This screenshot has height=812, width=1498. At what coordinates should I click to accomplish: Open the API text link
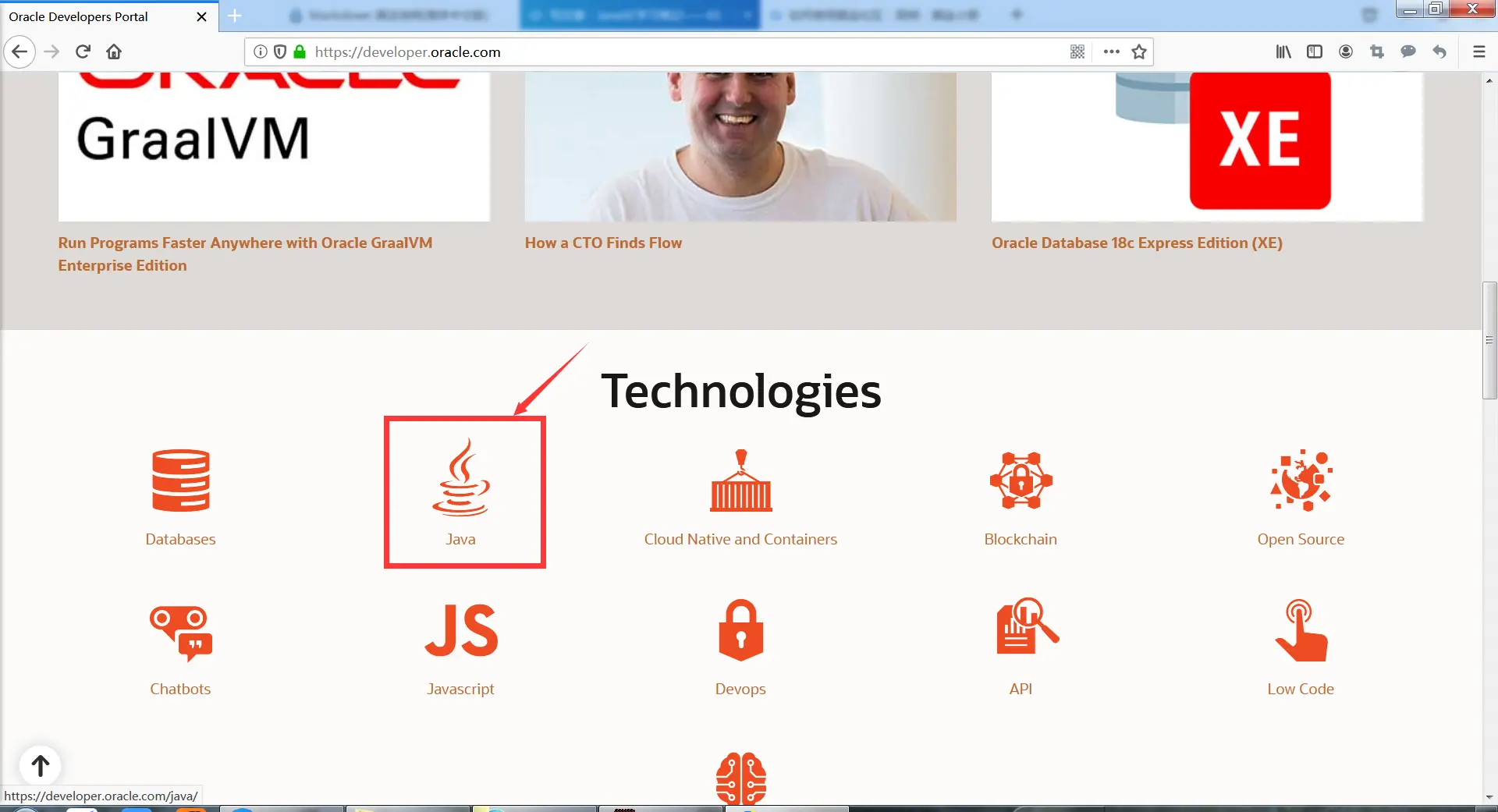pos(1021,689)
